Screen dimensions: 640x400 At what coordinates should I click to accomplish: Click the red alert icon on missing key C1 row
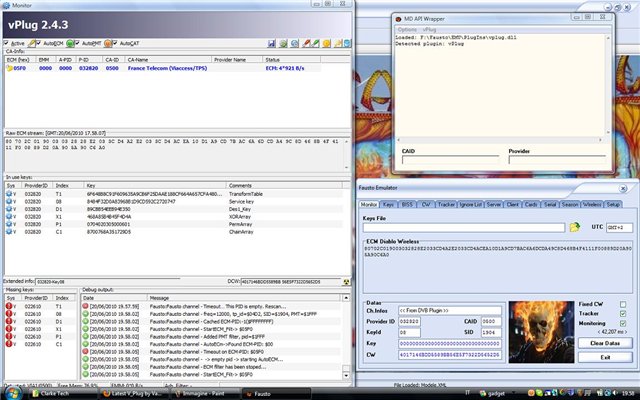9,344
